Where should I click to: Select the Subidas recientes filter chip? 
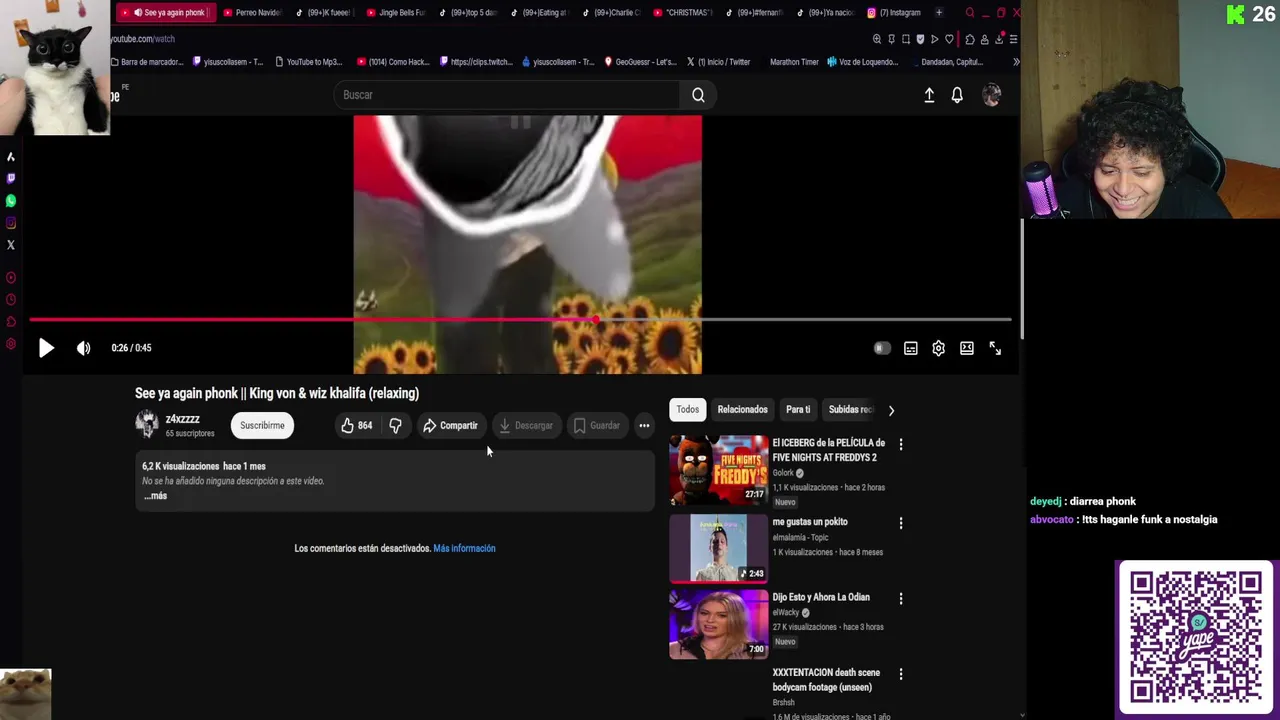(x=850, y=410)
